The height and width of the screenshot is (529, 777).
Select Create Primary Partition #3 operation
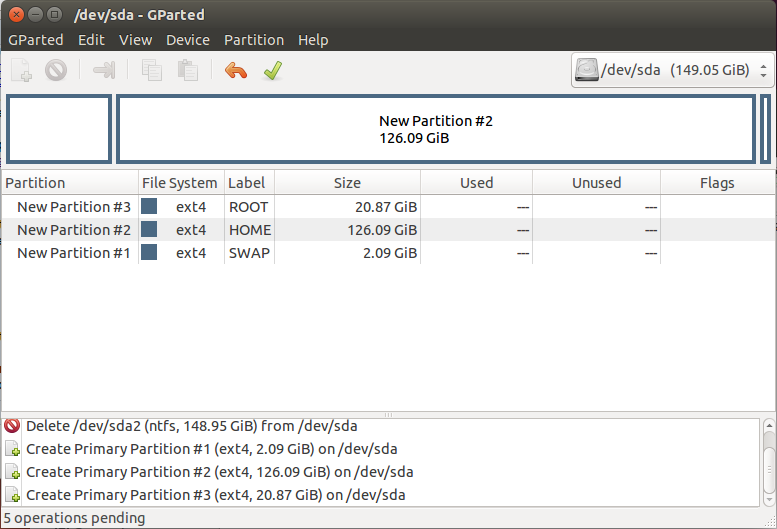(x=381, y=494)
